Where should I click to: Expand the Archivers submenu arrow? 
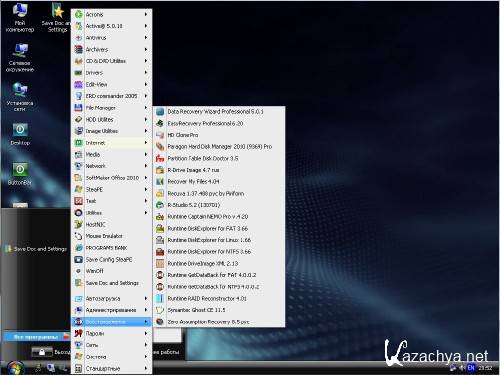pos(146,49)
